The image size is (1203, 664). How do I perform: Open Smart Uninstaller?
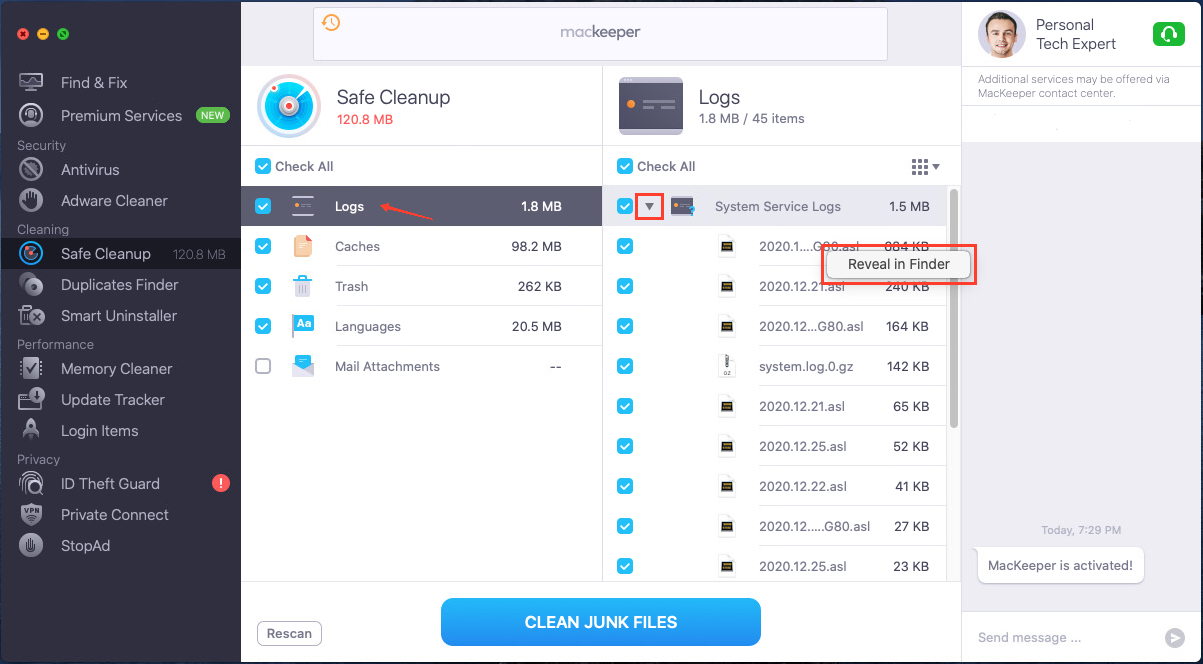[x=118, y=316]
